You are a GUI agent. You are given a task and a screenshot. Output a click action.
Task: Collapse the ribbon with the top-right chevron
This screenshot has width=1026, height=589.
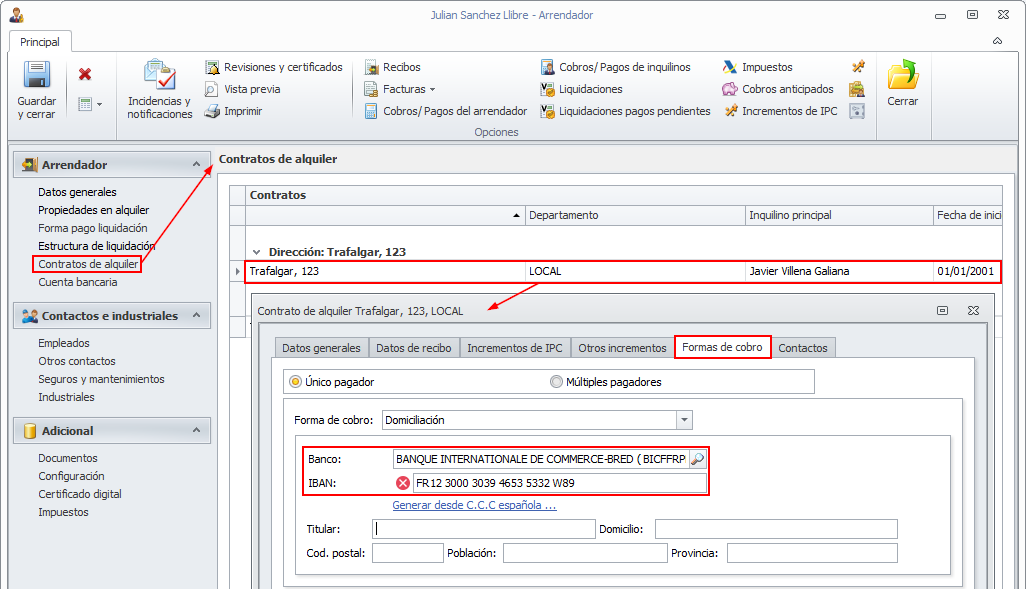pos(997,41)
